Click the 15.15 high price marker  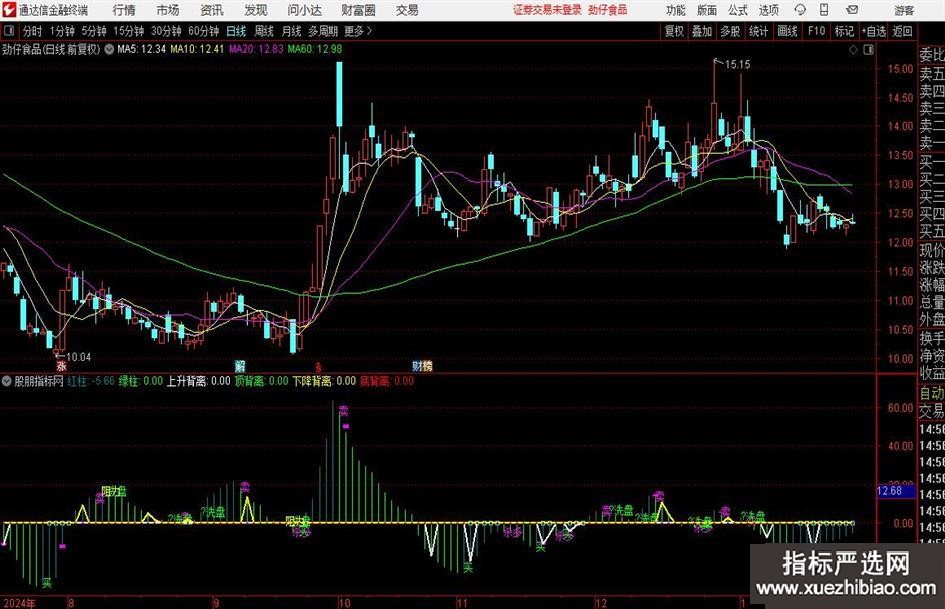tap(738, 65)
